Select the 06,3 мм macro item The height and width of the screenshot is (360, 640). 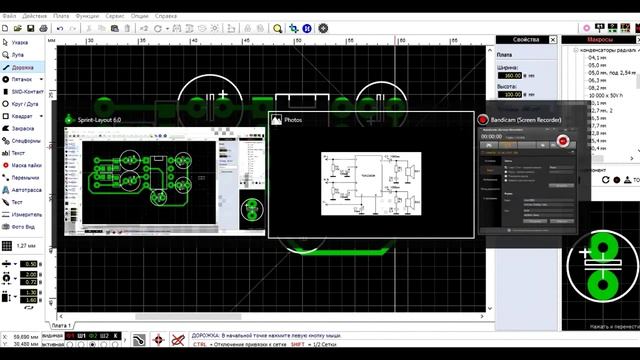coord(597,80)
